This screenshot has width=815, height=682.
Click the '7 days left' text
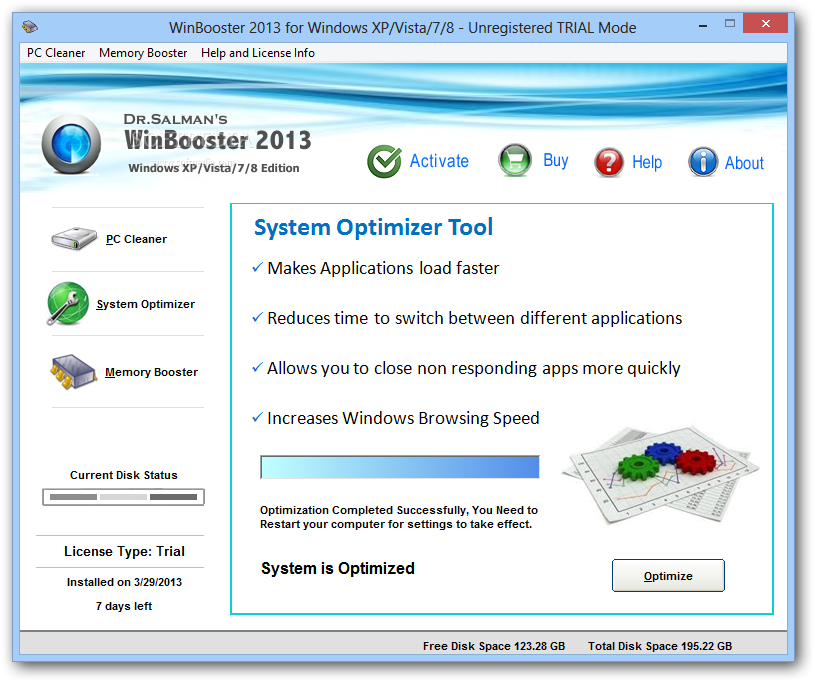[x=124, y=606]
